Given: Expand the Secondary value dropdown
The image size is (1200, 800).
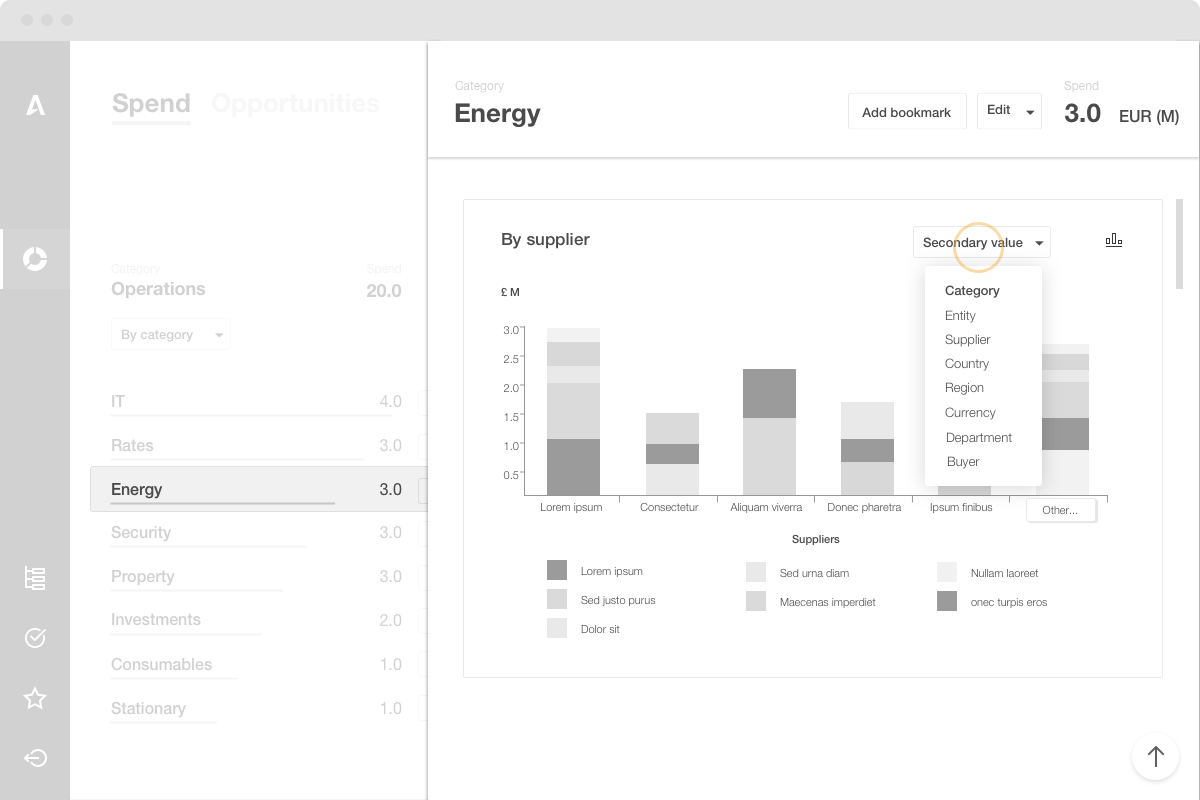Looking at the screenshot, I should pyautogui.click(x=982, y=242).
